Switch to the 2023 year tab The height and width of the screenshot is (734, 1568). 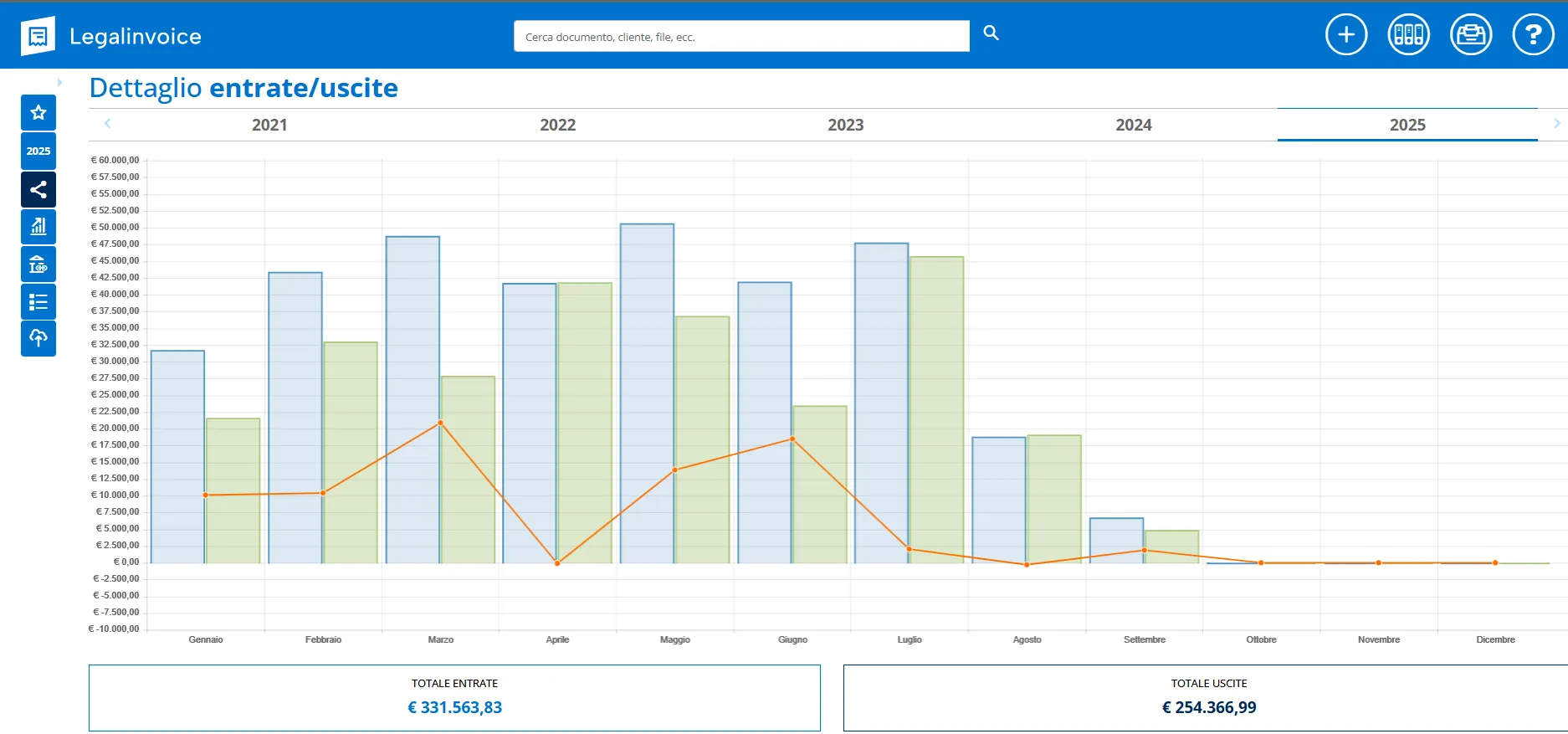846,125
